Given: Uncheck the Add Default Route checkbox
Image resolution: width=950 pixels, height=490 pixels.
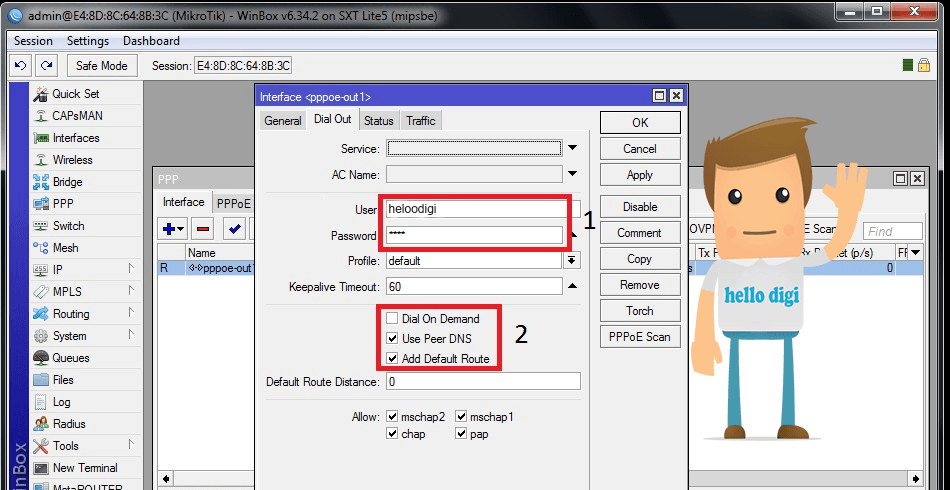Looking at the screenshot, I should pyautogui.click(x=393, y=359).
